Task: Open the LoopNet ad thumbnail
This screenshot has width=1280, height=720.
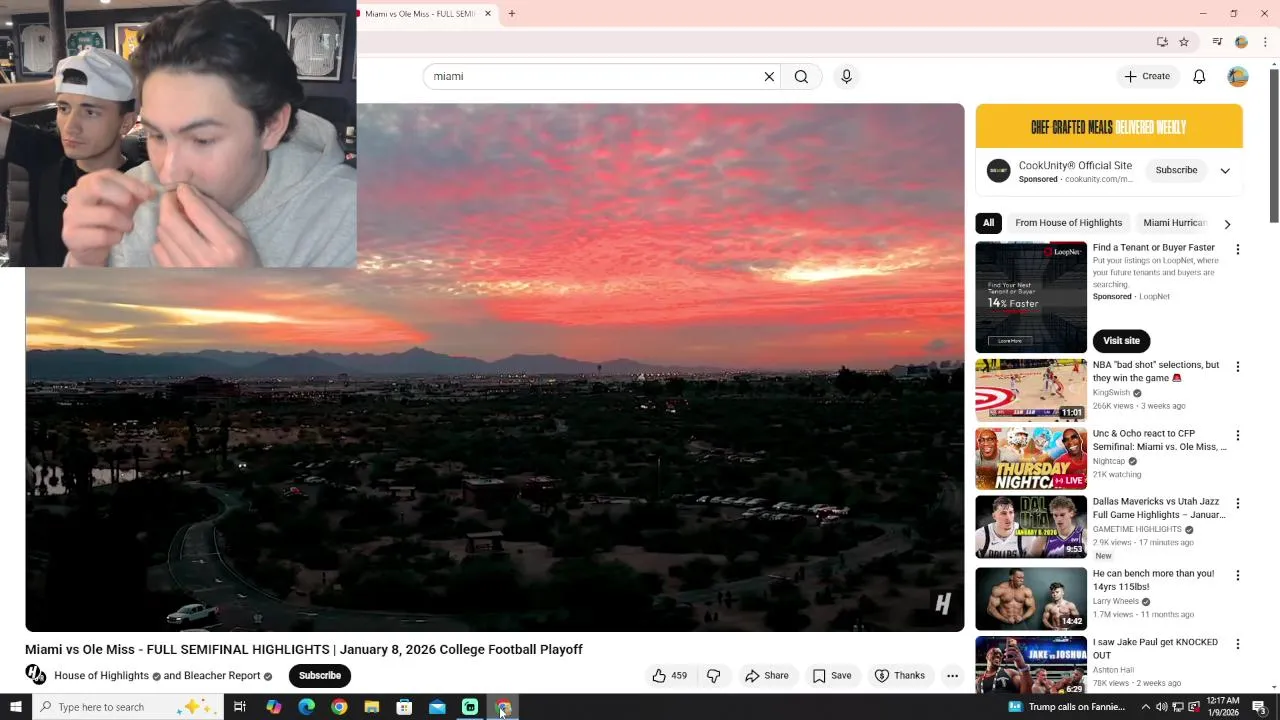Action: click(x=1031, y=297)
